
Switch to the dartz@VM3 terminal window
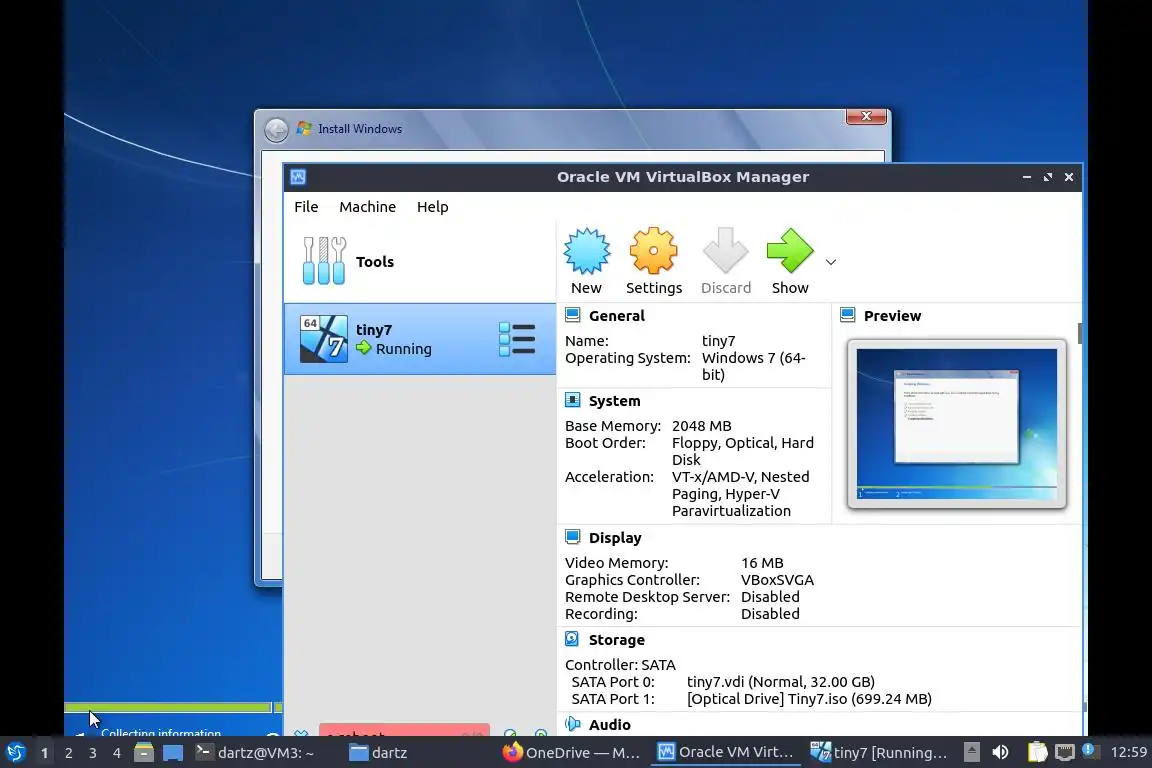pos(255,753)
